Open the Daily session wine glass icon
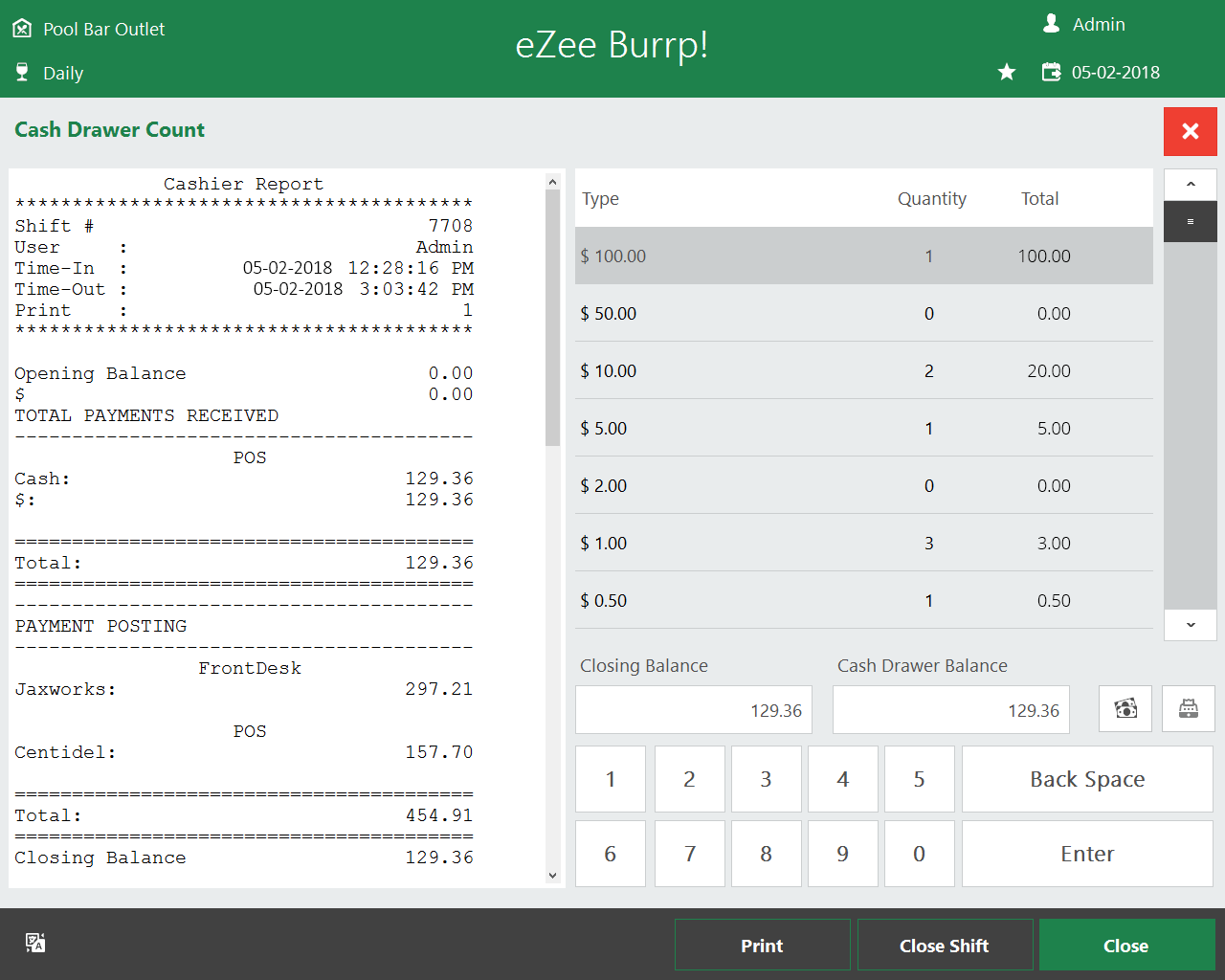Viewport: 1225px width, 980px height. click(x=21, y=72)
